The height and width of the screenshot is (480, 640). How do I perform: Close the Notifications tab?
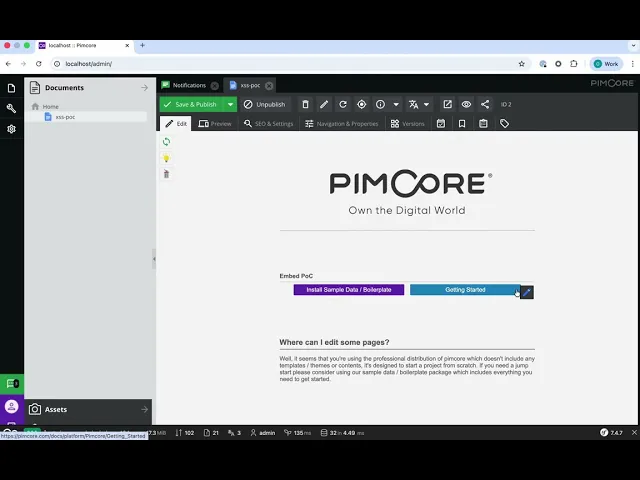point(215,86)
